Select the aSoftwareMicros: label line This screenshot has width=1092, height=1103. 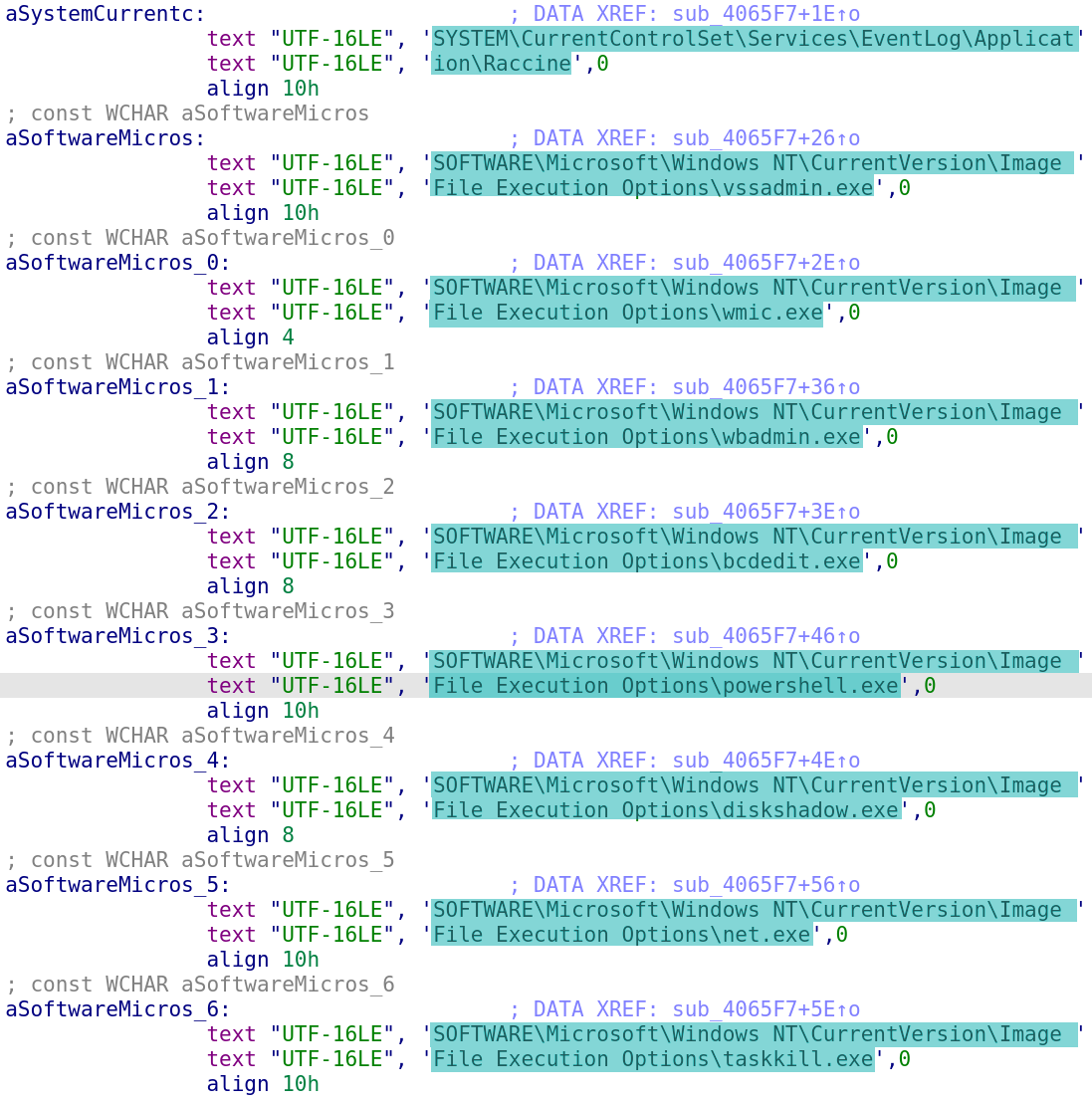105,138
